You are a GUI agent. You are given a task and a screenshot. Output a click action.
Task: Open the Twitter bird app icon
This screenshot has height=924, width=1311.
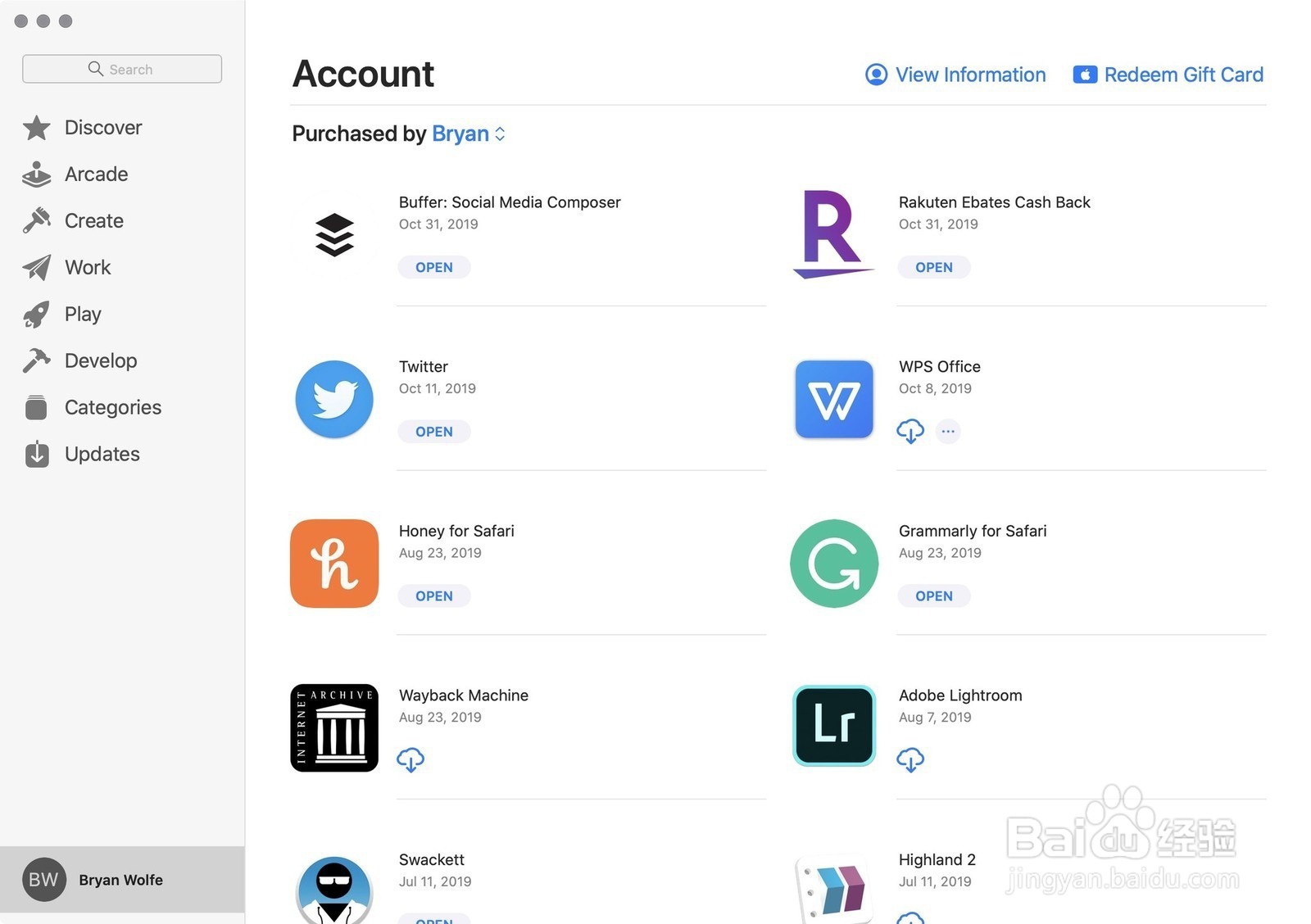pos(334,400)
